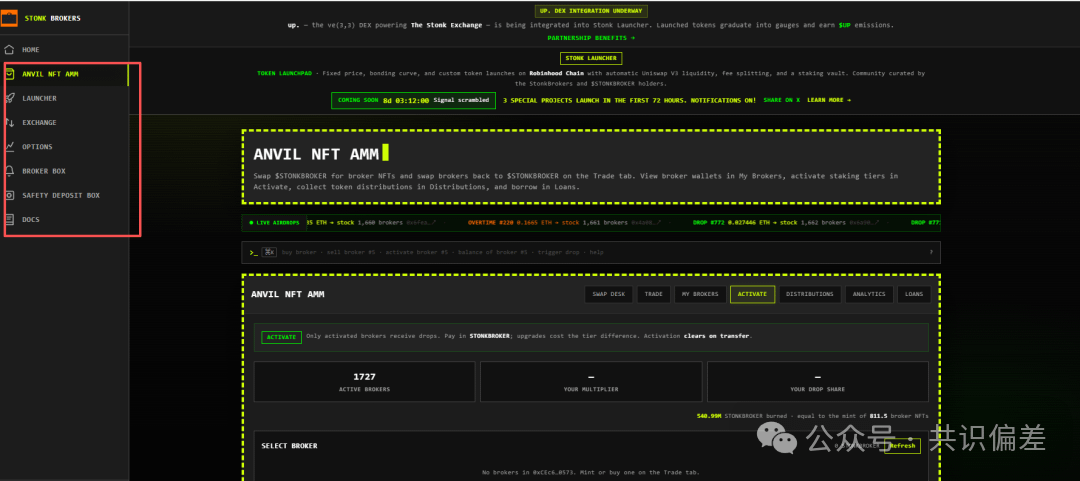Viewport: 1080px width, 481px height.
Task: Click the '3 special projects launch' announcement text
Action: [x=629, y=100]
